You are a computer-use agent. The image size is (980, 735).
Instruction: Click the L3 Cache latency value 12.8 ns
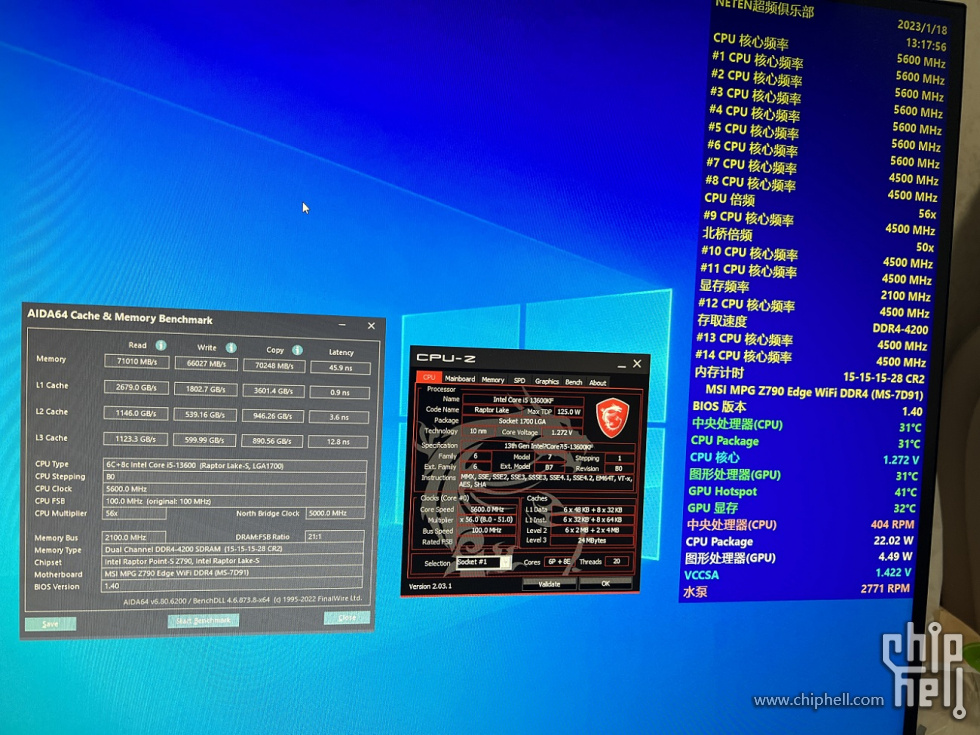(x=338, y=442)
